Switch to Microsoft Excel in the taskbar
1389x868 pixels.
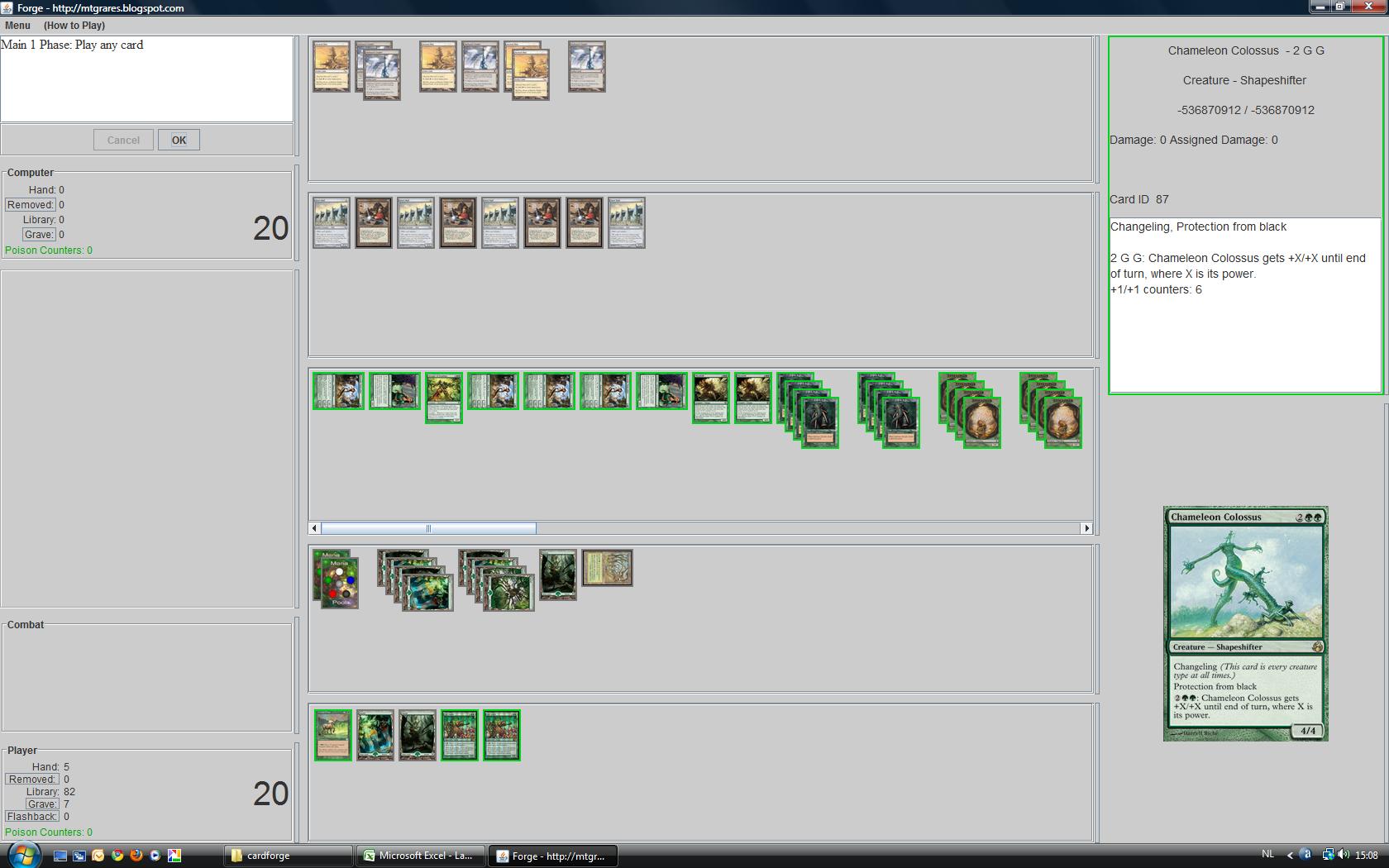(419, 856)
